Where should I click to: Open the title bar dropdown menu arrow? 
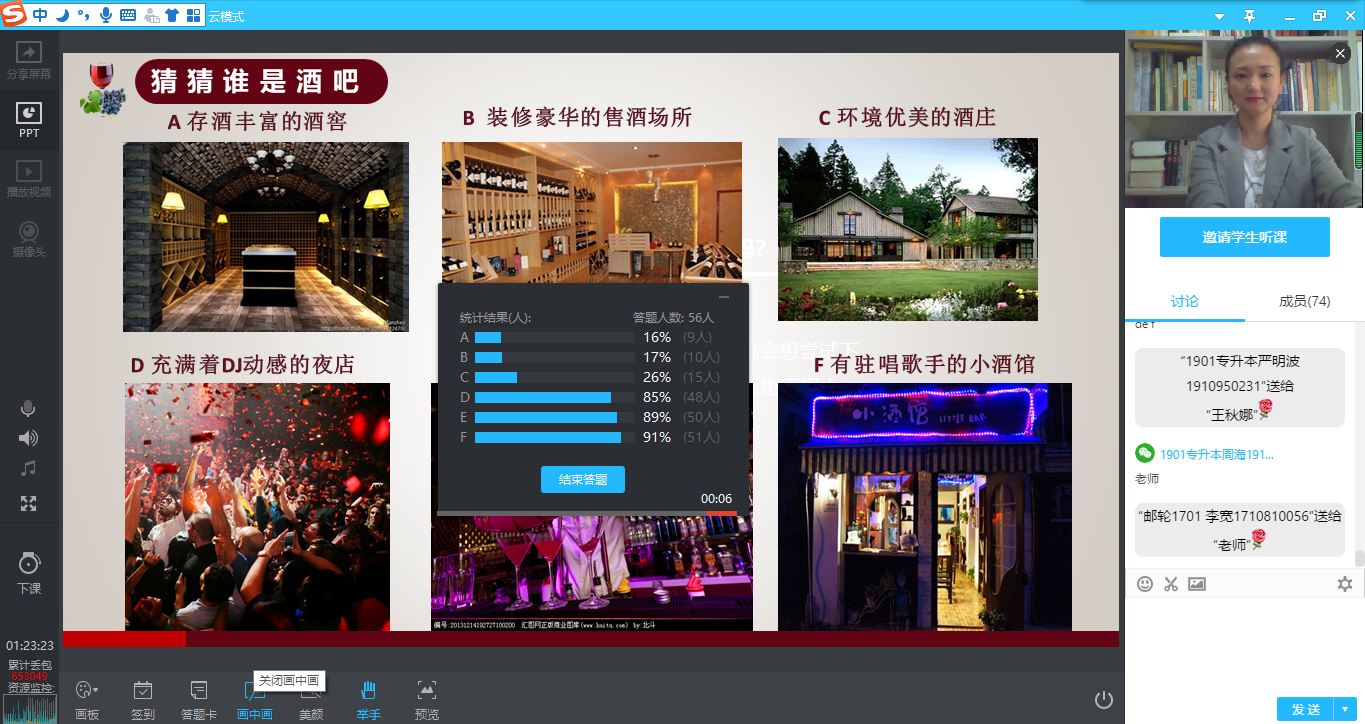(1219, 16)
